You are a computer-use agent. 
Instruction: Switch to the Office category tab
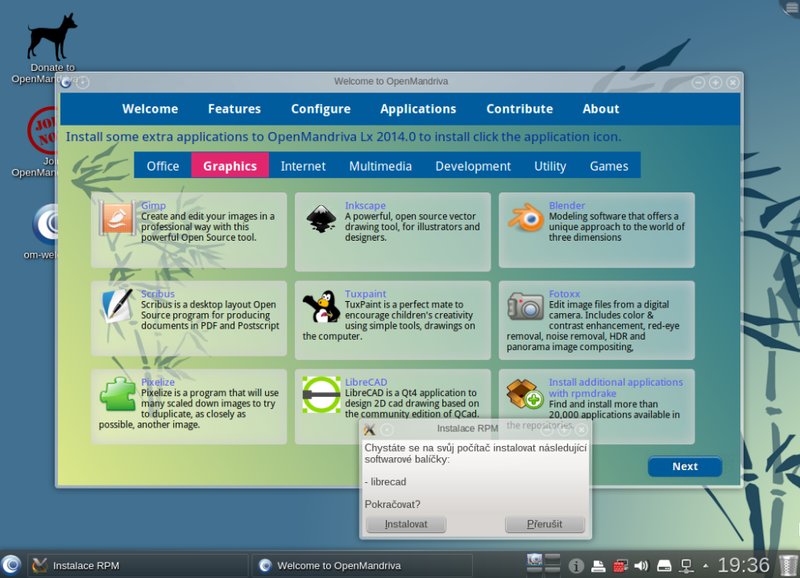coord(163,165)
